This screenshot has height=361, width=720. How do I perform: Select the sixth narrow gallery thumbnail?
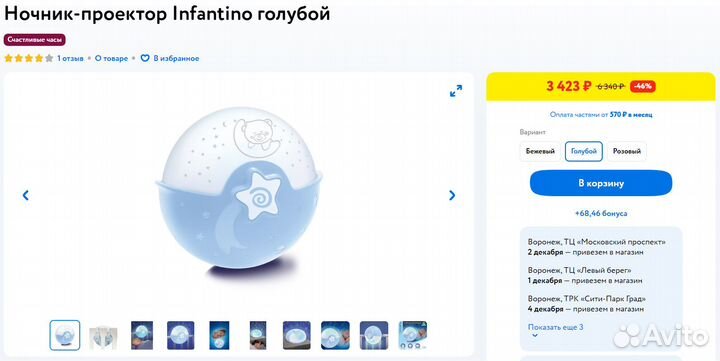[x=258, y=335]
